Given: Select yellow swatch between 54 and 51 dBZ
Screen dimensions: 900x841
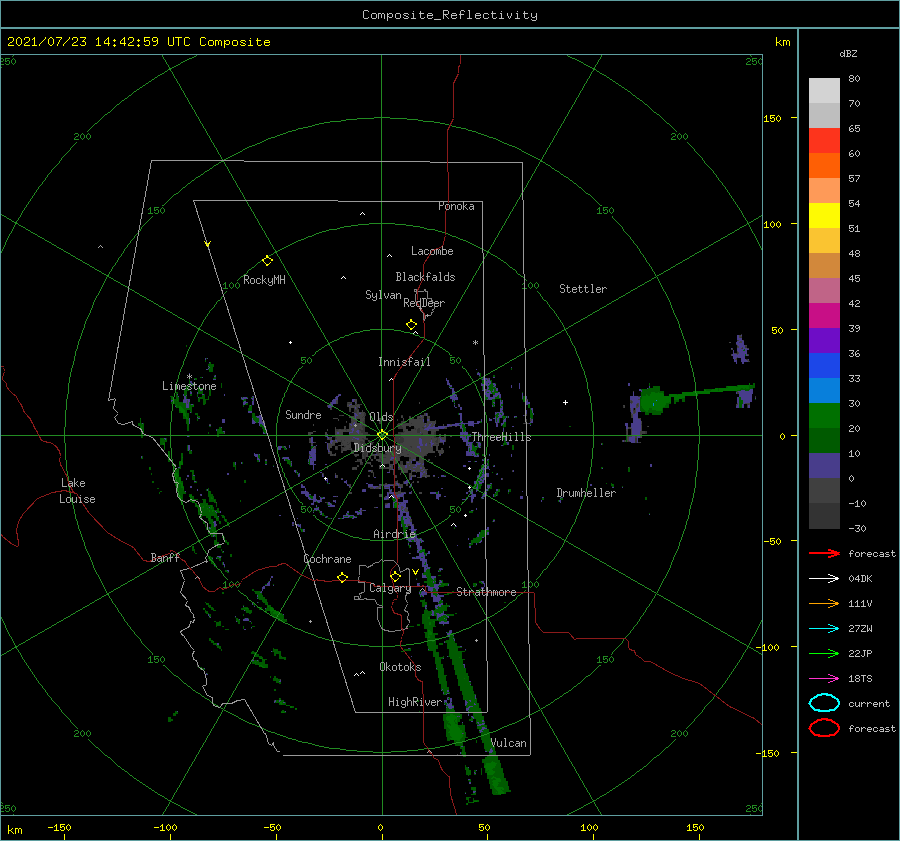Looking at the screenshot, I should point(824,215).
